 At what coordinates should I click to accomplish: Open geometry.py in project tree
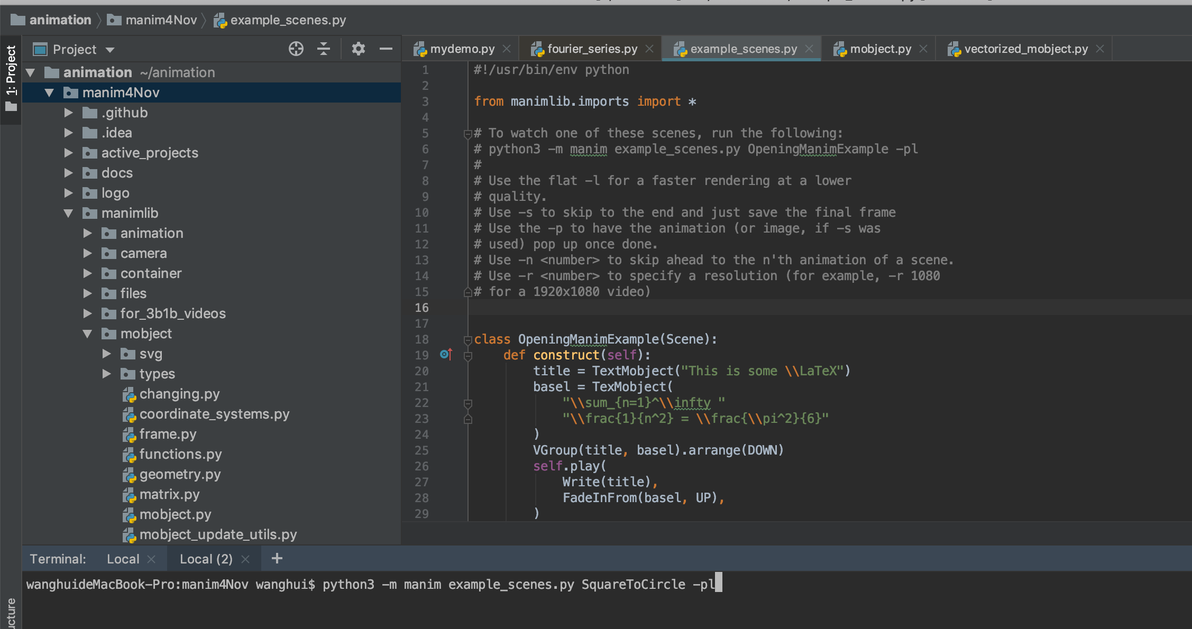point(179,474)
